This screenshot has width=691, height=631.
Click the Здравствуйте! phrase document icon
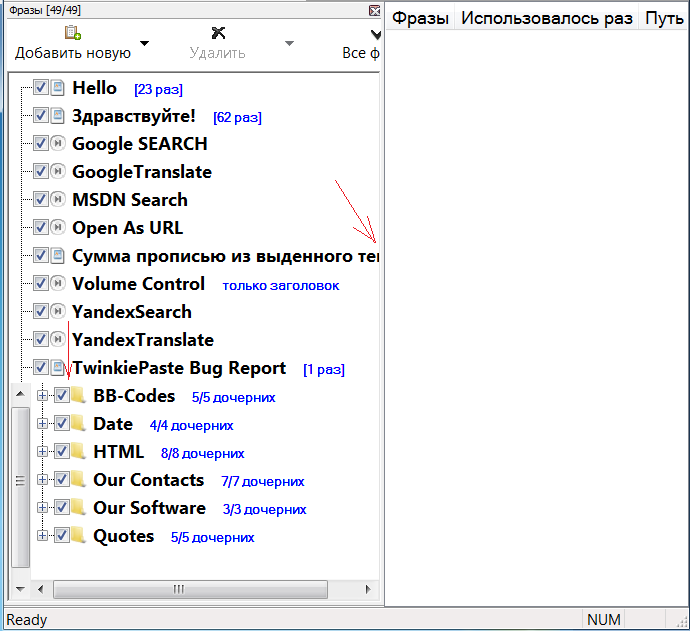coord(57,116)
